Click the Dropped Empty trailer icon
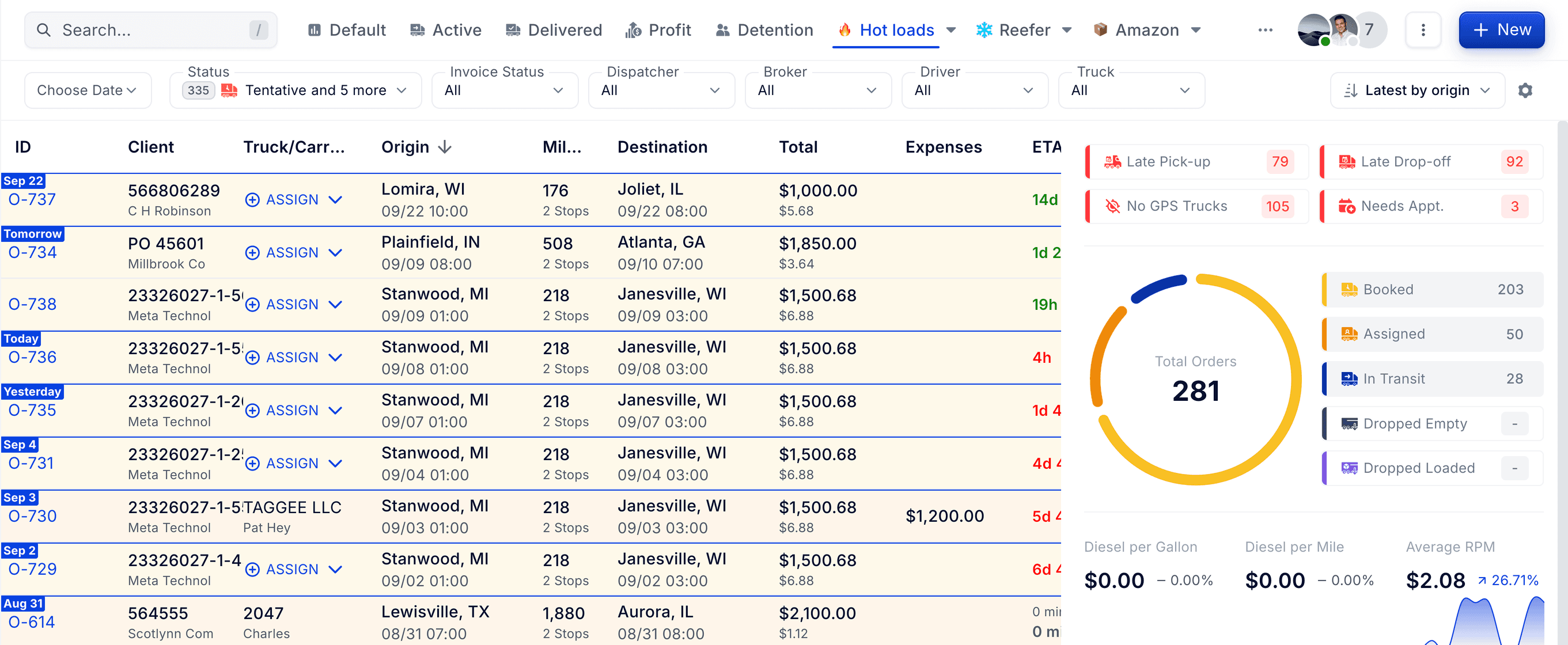The image size is (1568, 645). [1349, 423]
